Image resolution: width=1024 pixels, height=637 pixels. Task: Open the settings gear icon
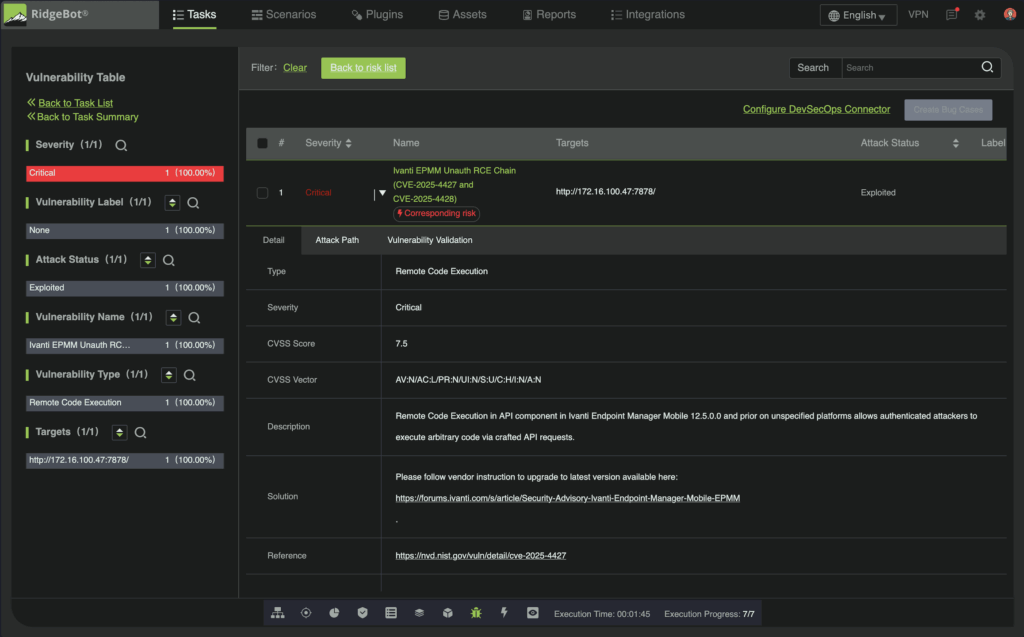[980, 14]
